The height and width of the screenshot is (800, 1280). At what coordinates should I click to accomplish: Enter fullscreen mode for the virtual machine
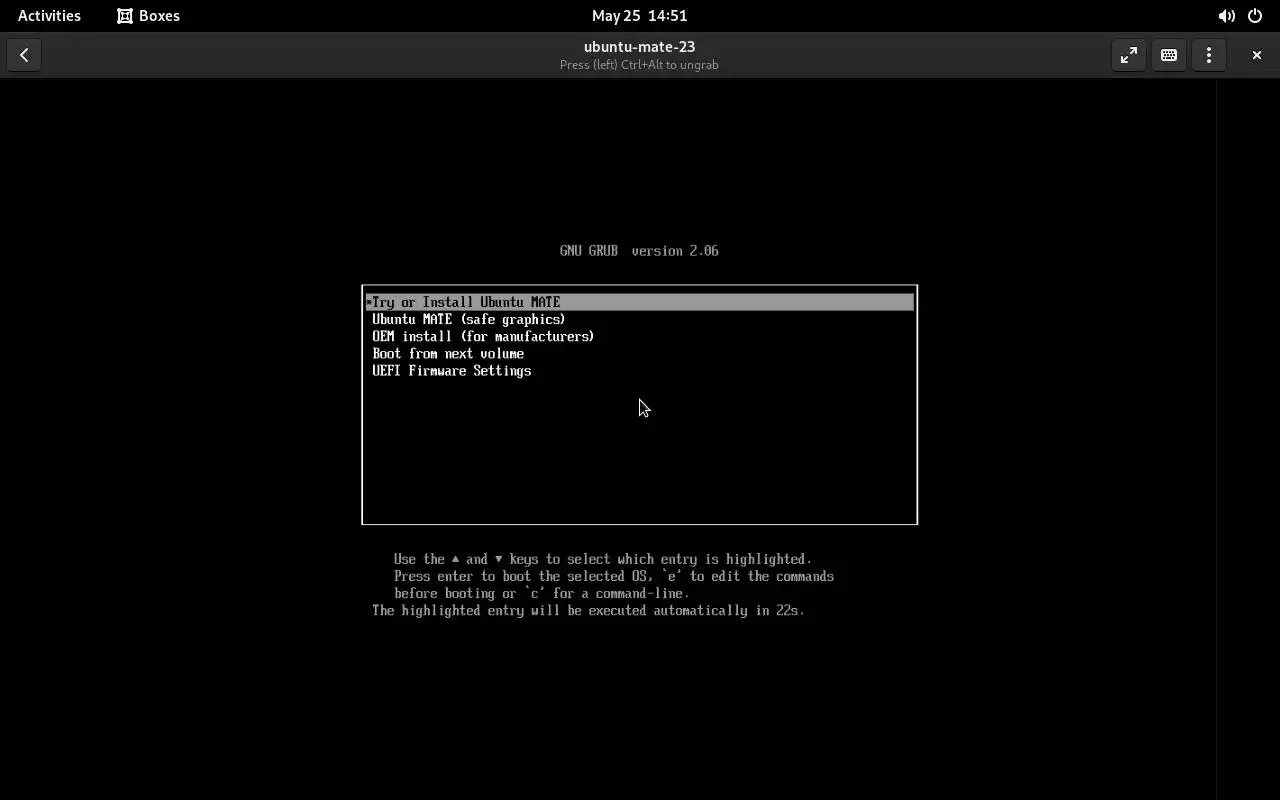click(x=1129, y=55)
